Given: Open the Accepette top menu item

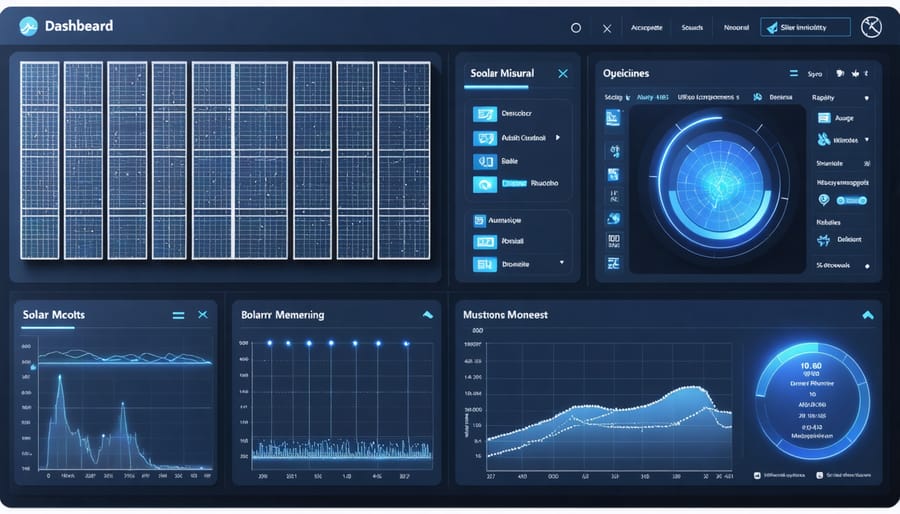Looking at the screenshot, I should pos(646,28).
